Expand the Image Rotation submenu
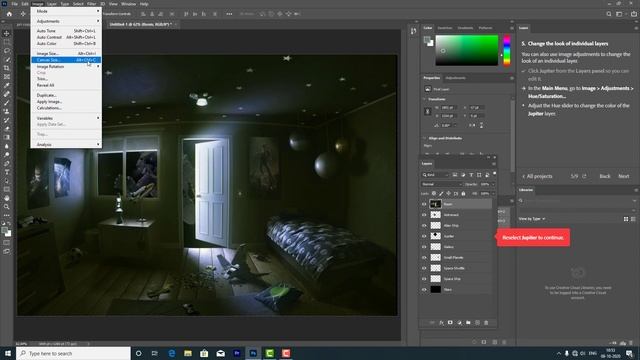 [66, 66]
